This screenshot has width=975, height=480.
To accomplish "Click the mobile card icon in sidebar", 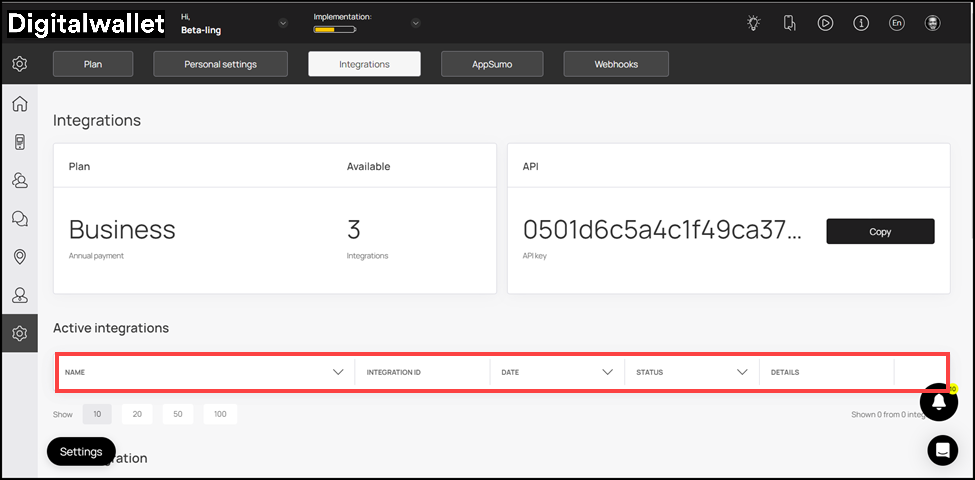I will tap(19, 142).
